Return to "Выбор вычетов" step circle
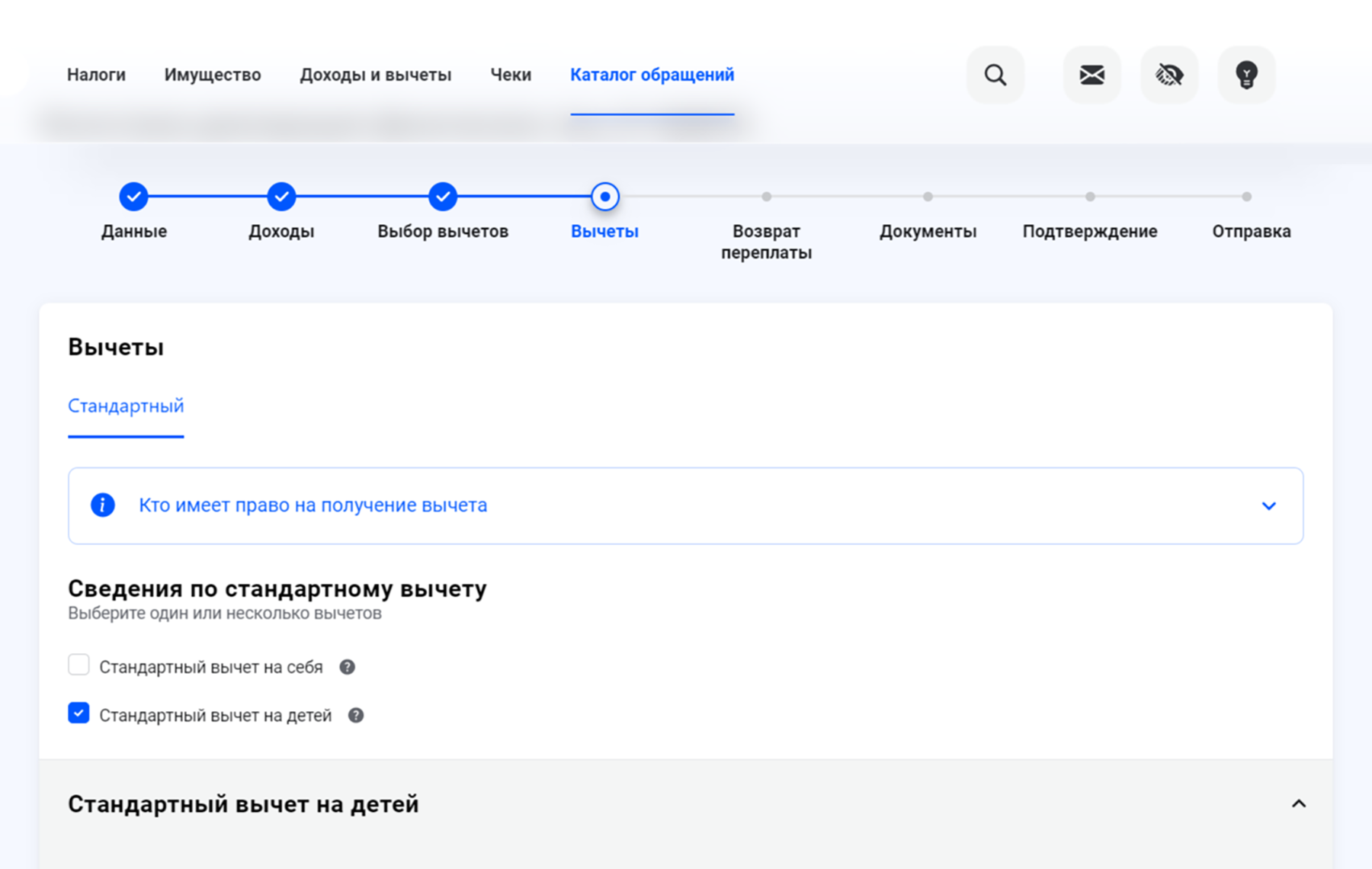 click(x=443, y=197)
